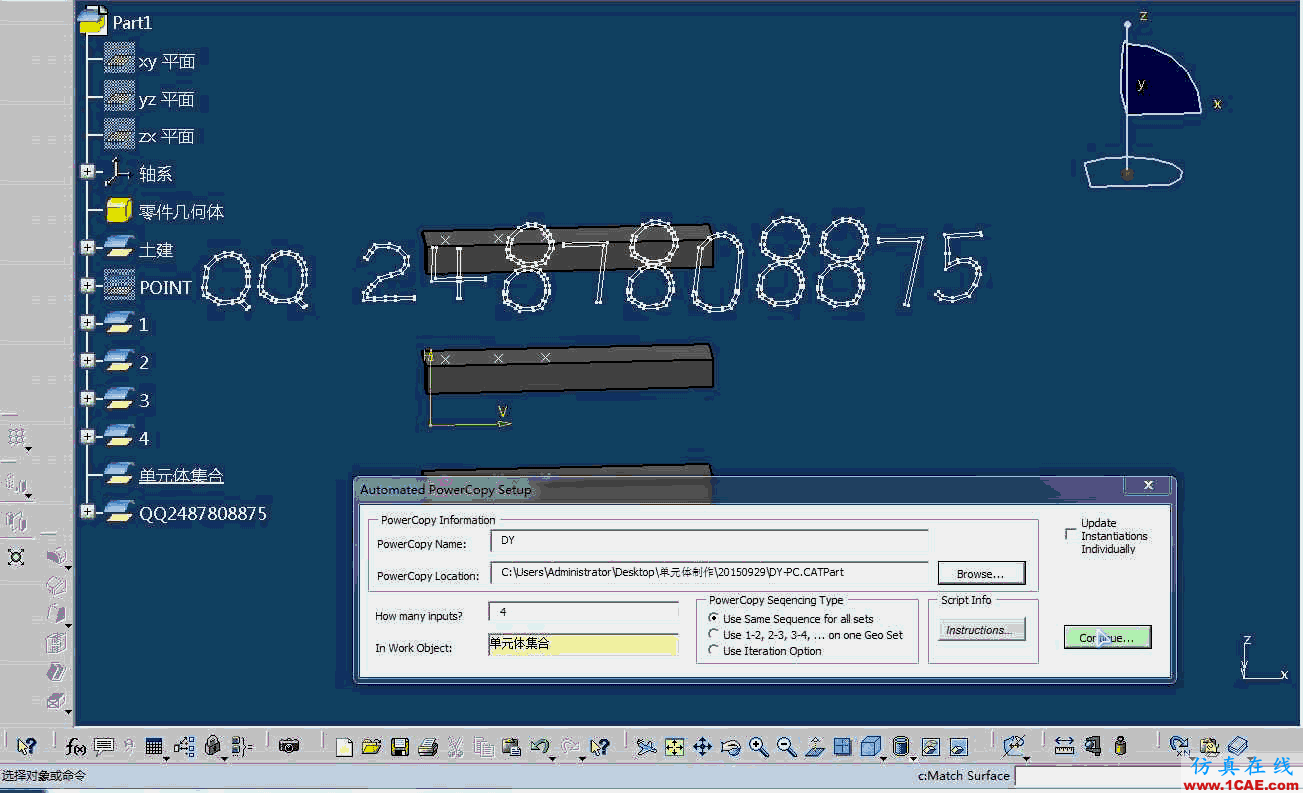The height and width of the screenshot is (793, 1303).
Task: Undo with the curved arrow icon
Action: (x=540, y=746)
